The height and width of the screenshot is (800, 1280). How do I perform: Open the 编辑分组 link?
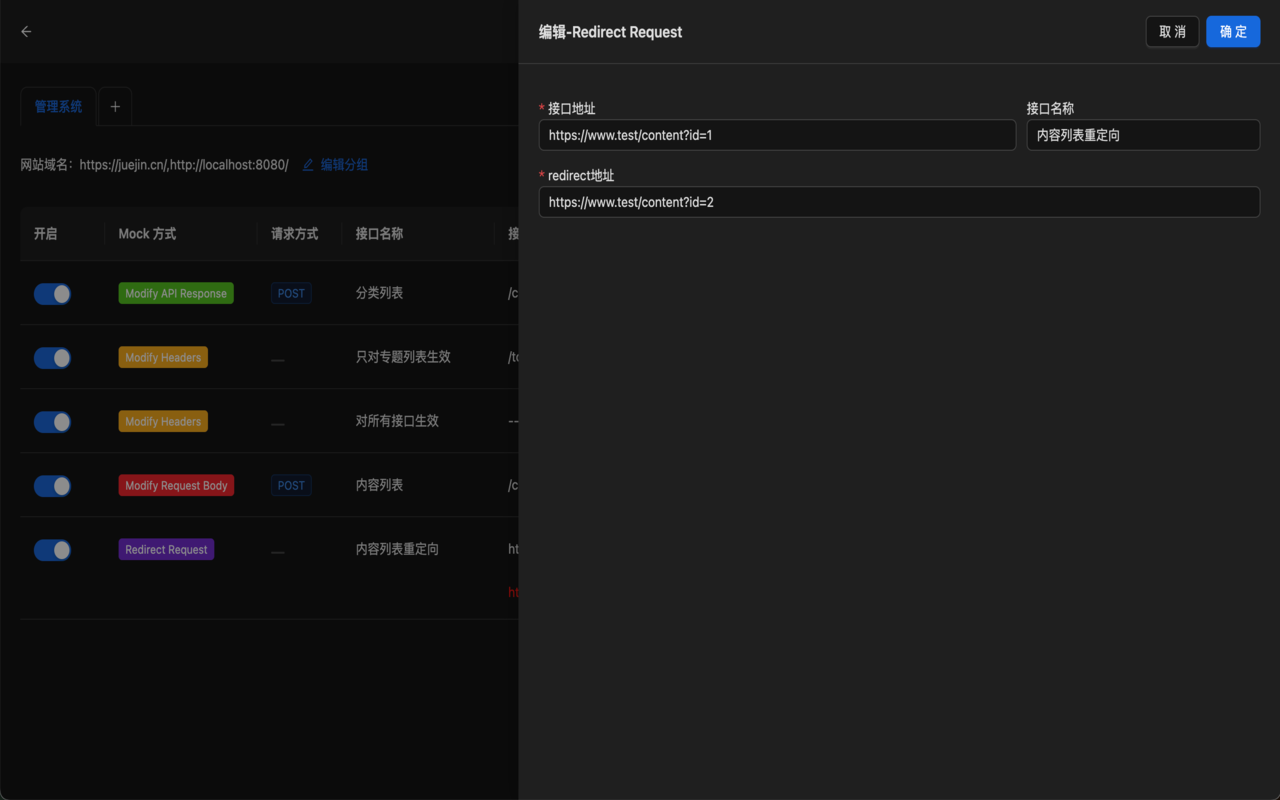point(344,164)
